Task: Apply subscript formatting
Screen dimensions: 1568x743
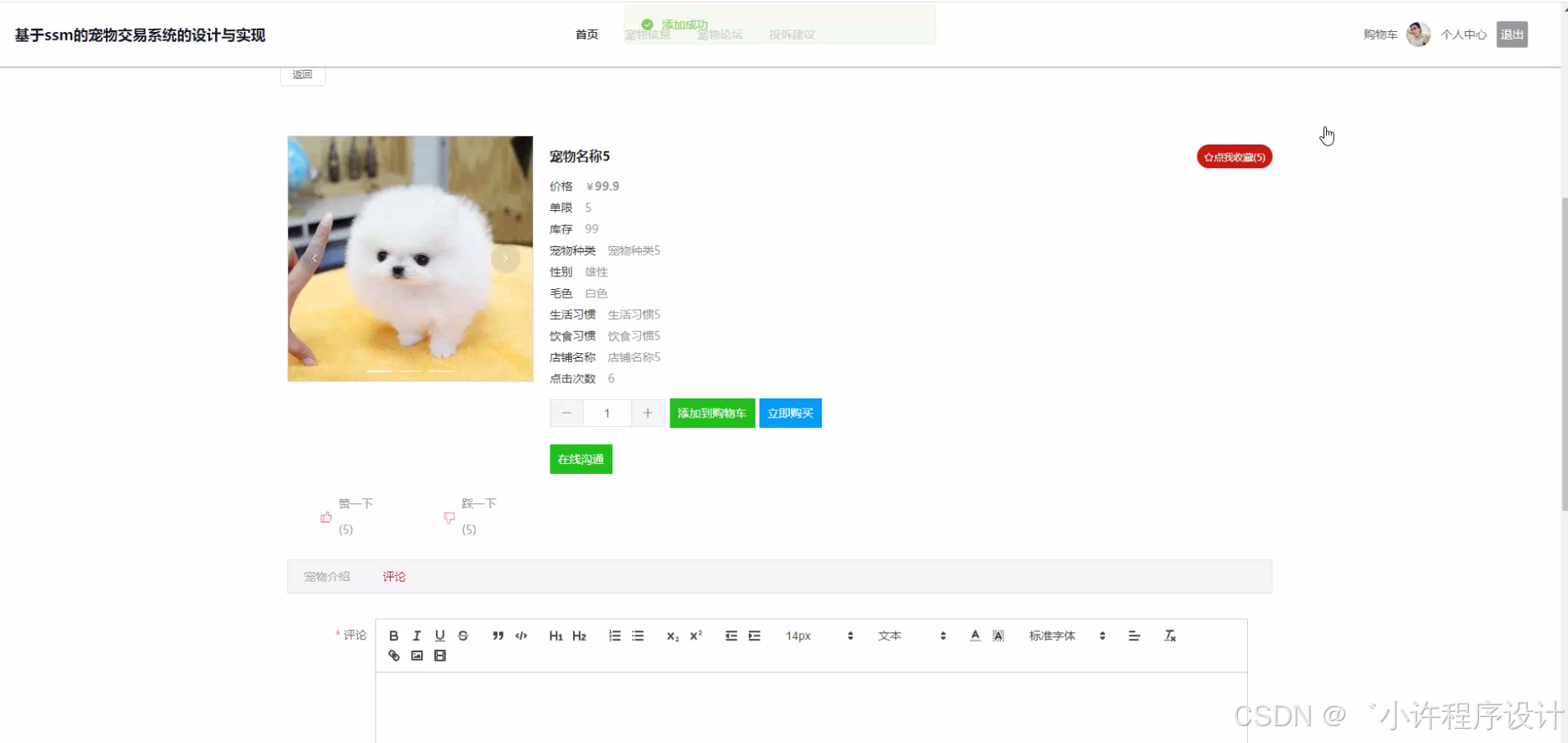Action: [x=672, y=636]
